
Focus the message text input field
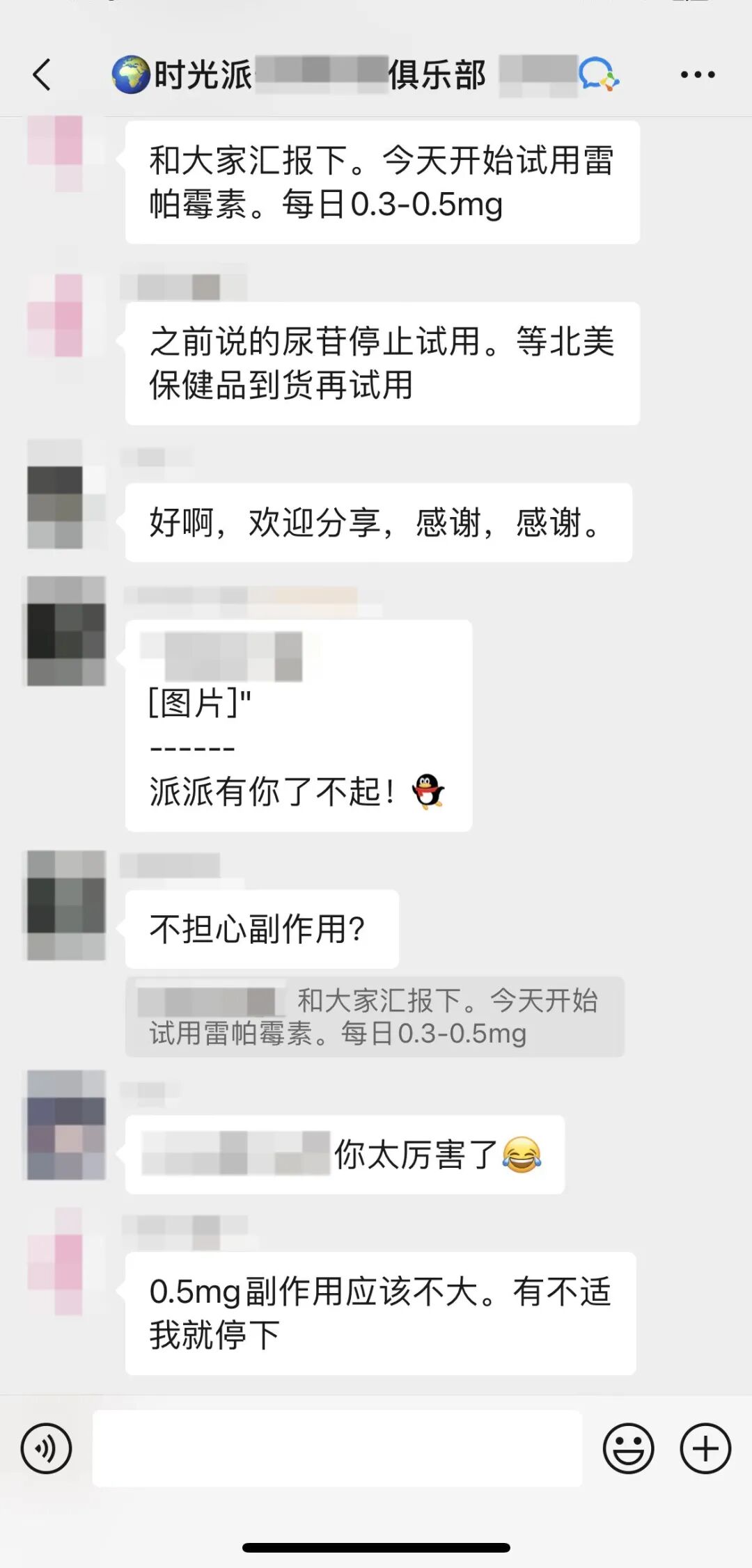point(337,1448)
